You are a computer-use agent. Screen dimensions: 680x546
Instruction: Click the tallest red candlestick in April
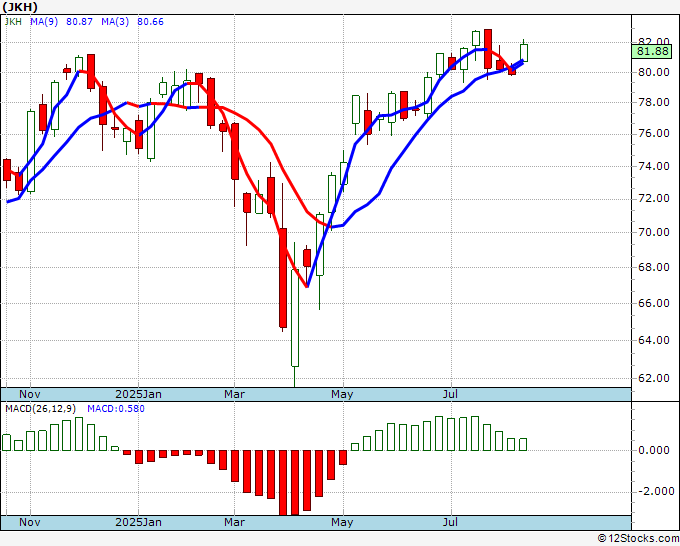tap(283, 278)
